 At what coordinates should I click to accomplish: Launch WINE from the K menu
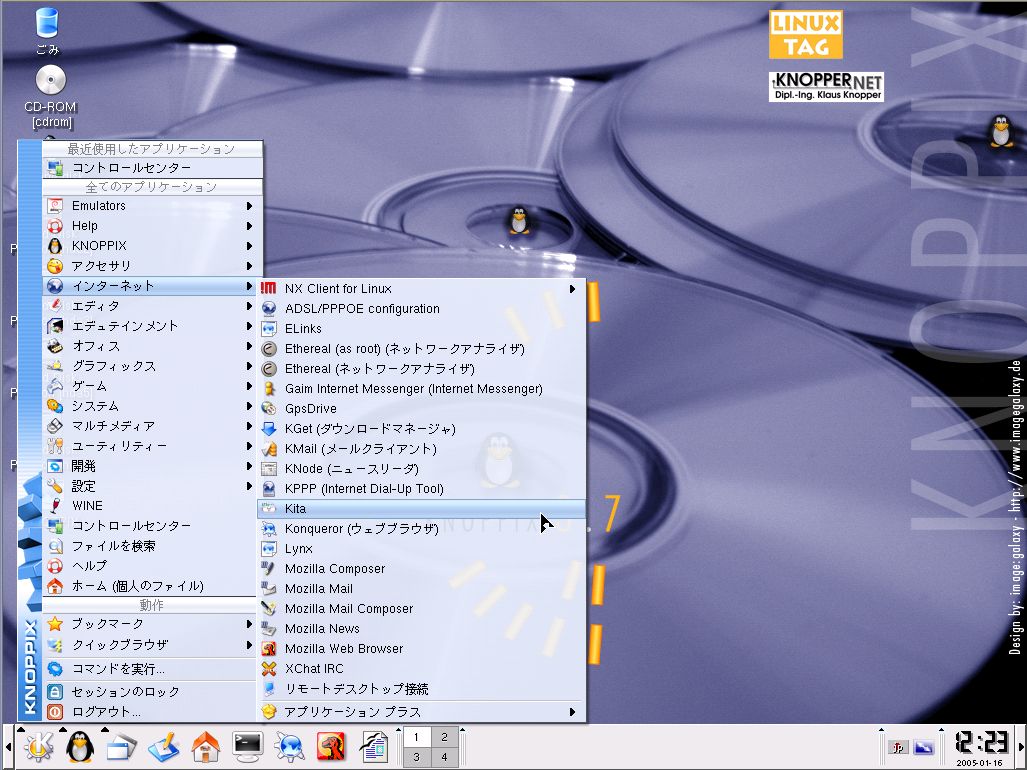click(x=150, y=505)
